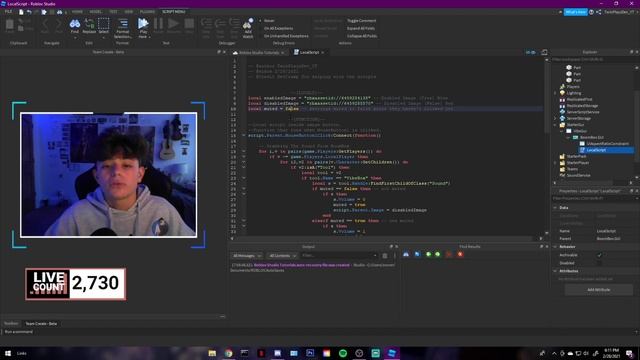Image resolution: width=640 pixels, height=360 pixels.
Task: Toggle the Disabled checkbox in Properties
Action: [x=599, y=263]
